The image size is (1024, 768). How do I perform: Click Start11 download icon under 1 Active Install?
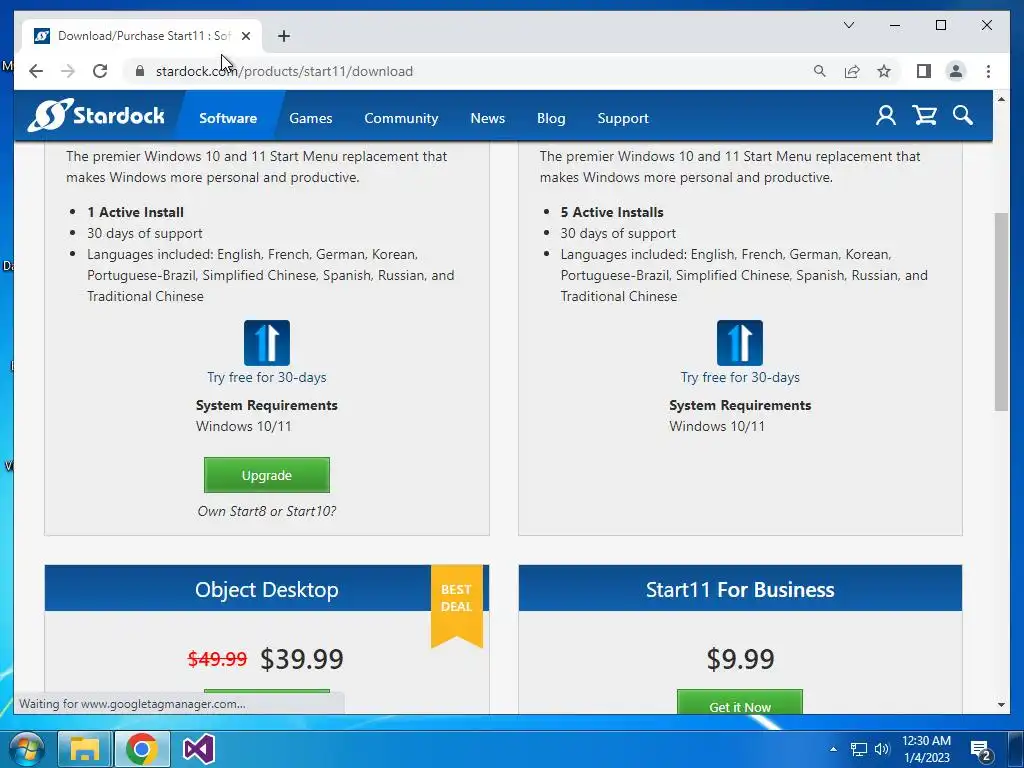tap(266, 343)
